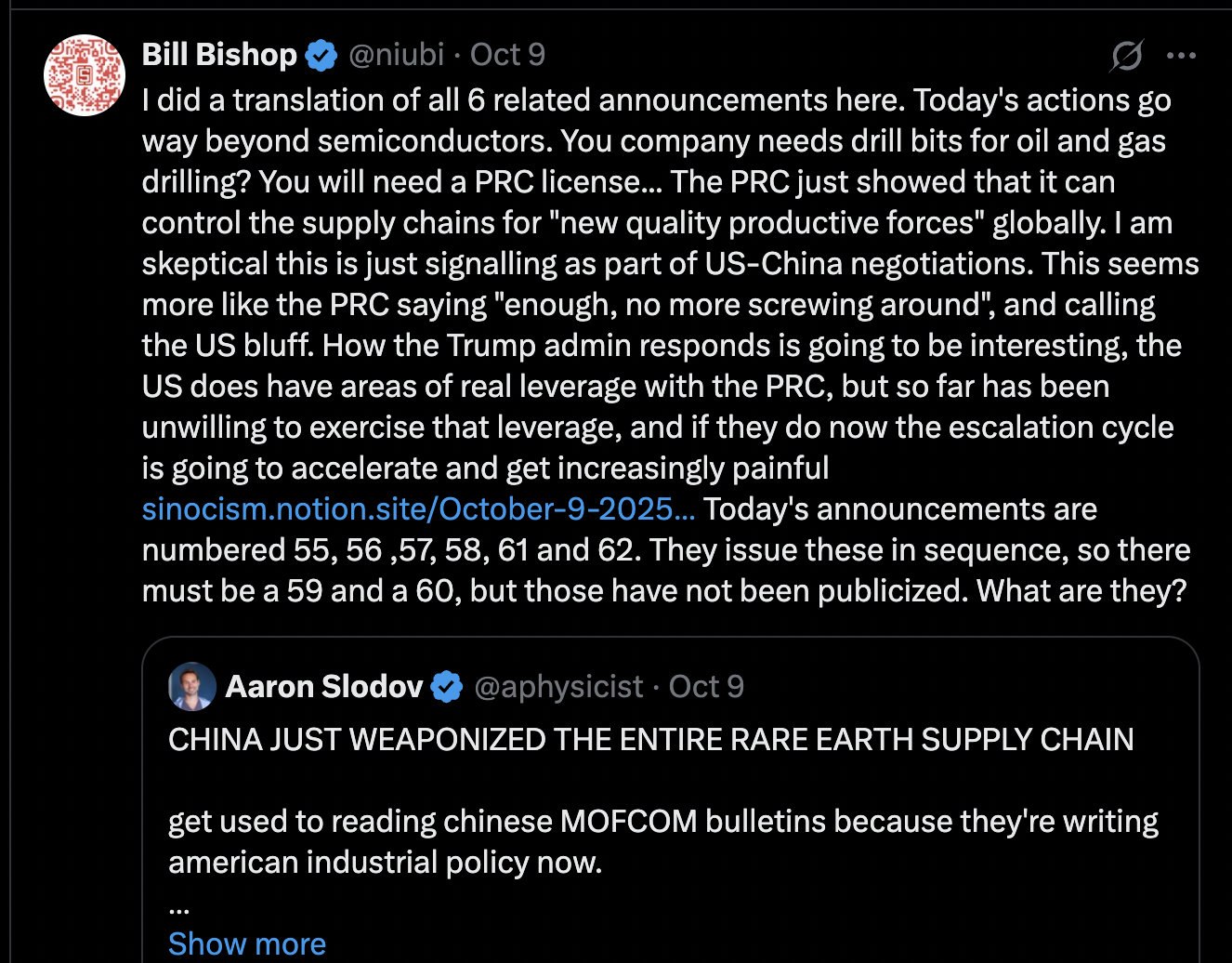
Task: Open the sinocism.notion.site link
Action: pos(418,509)
